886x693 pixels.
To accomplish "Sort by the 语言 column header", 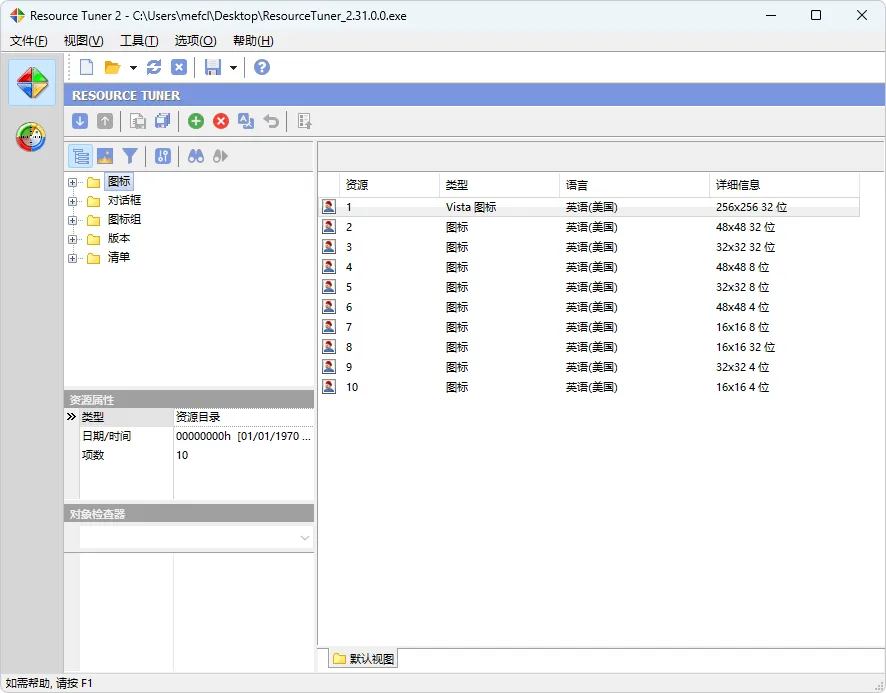I will (634, 185).
